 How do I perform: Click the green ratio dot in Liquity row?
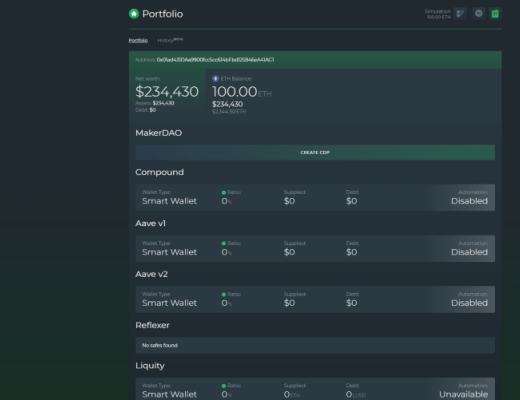[224, 386]
